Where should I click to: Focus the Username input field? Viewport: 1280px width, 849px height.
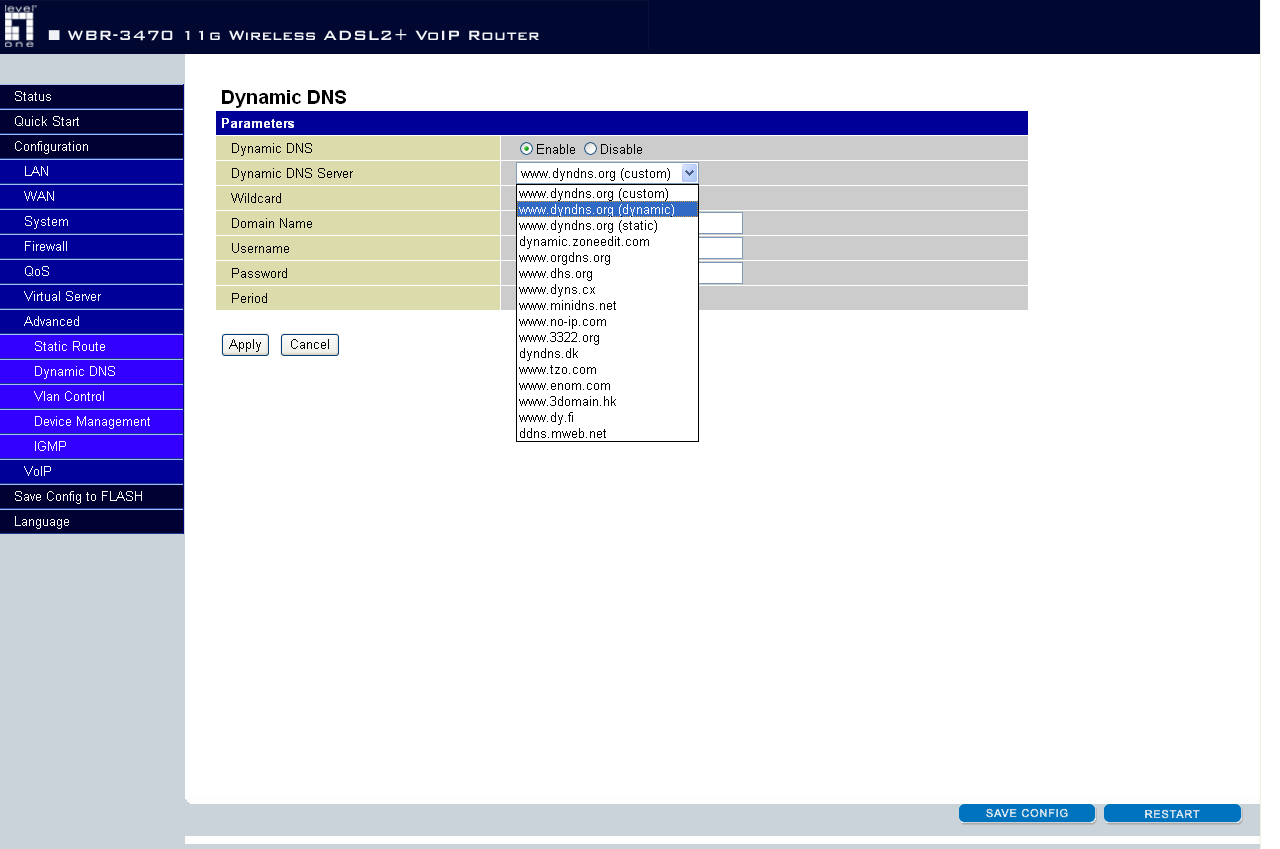pos(720,248)
